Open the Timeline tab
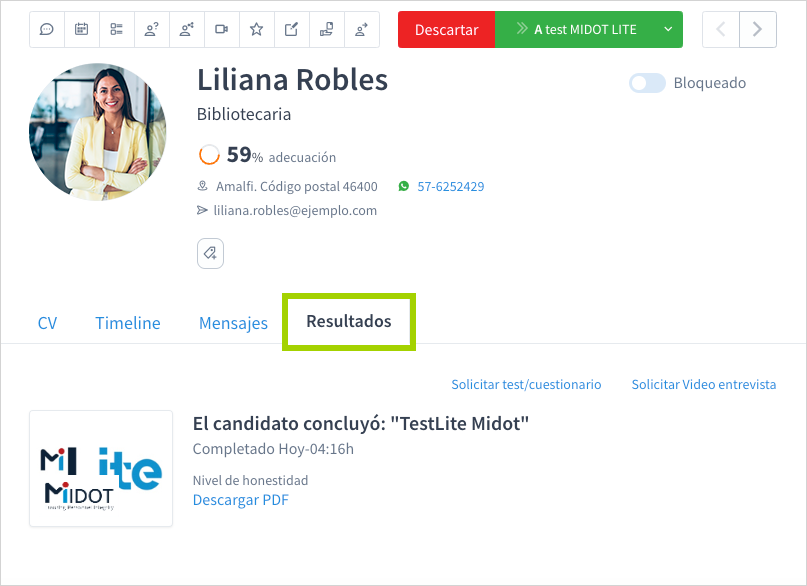 (x=127, y=323)
